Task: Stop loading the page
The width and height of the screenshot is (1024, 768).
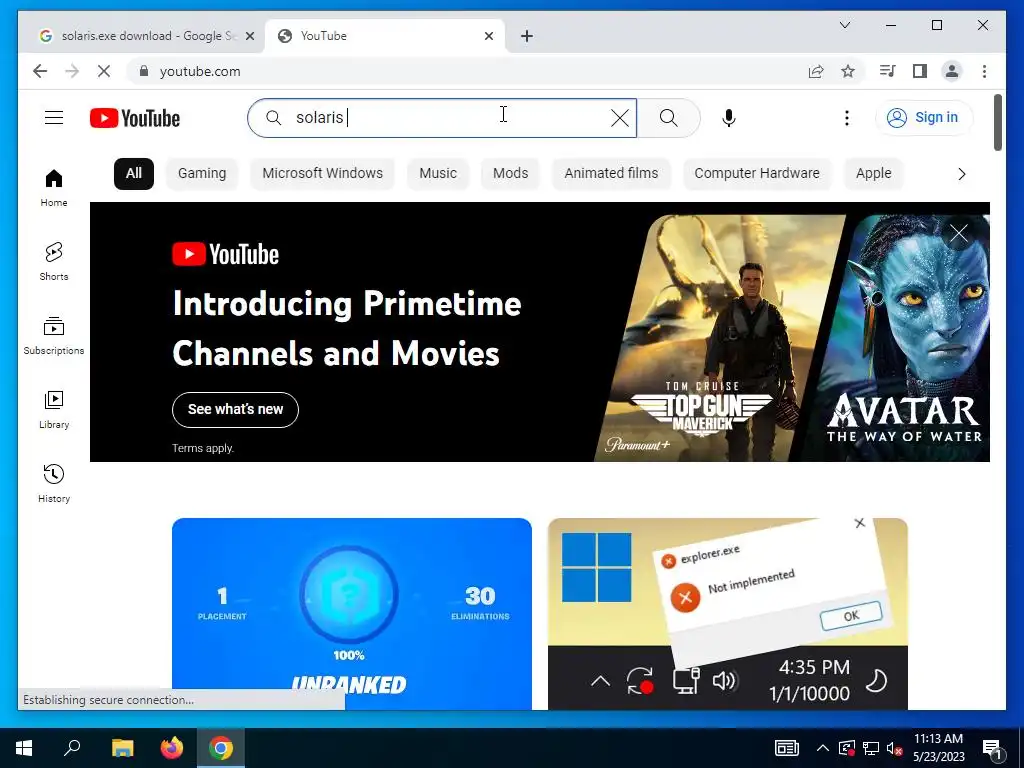Action: [x=104, y=71]
